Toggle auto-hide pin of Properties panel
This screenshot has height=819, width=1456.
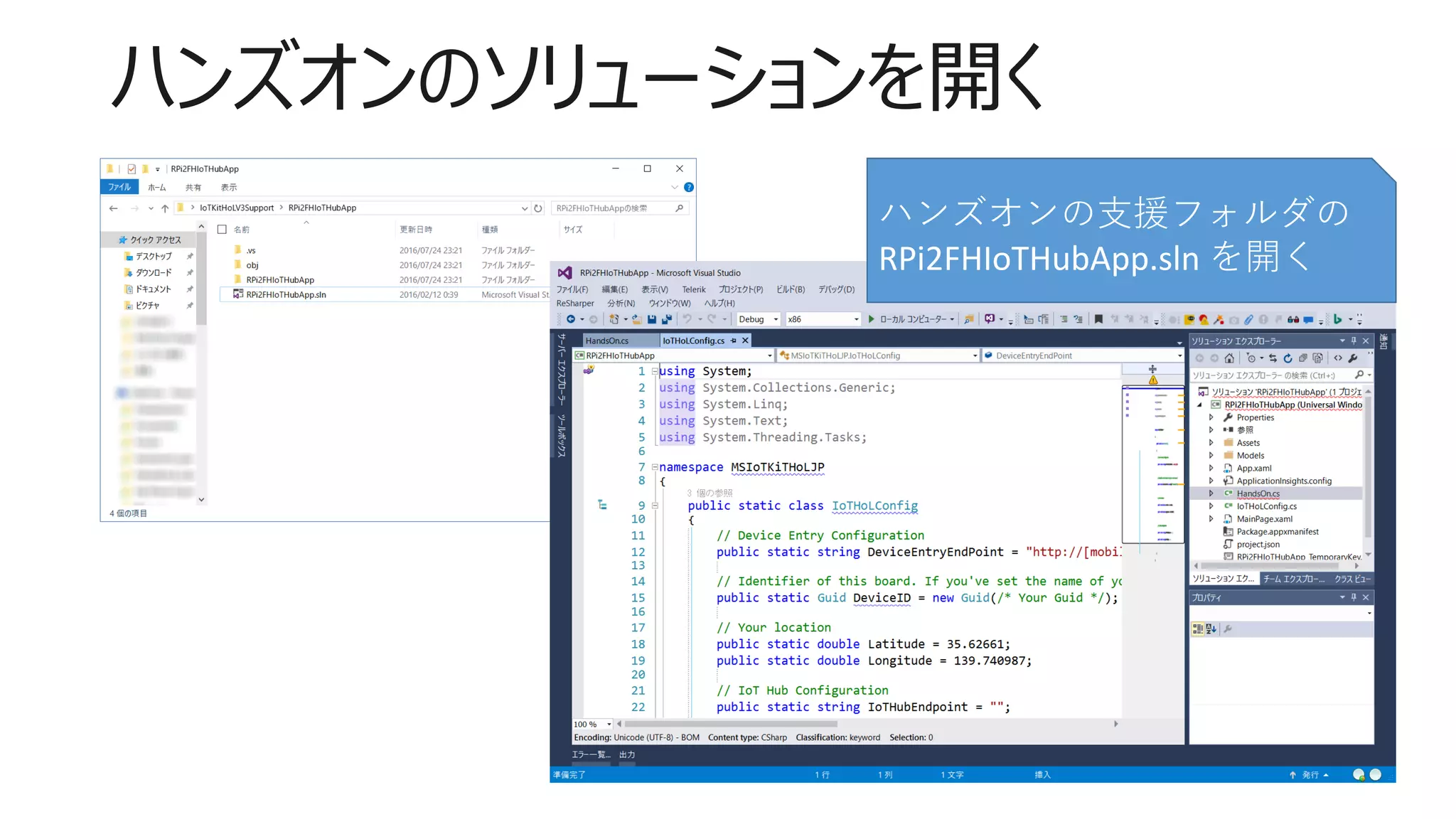[1354, 598]
